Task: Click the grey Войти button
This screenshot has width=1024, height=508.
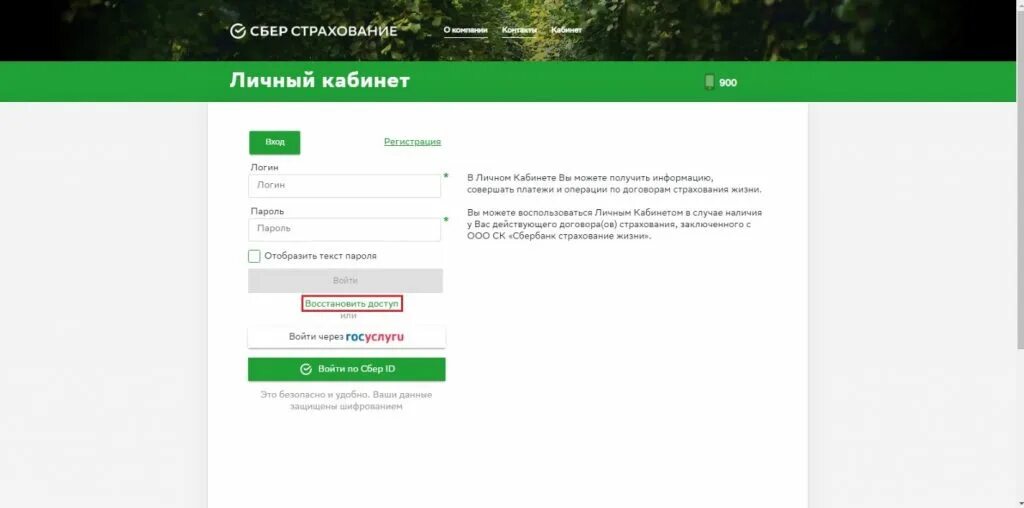Action: (345, 280)
